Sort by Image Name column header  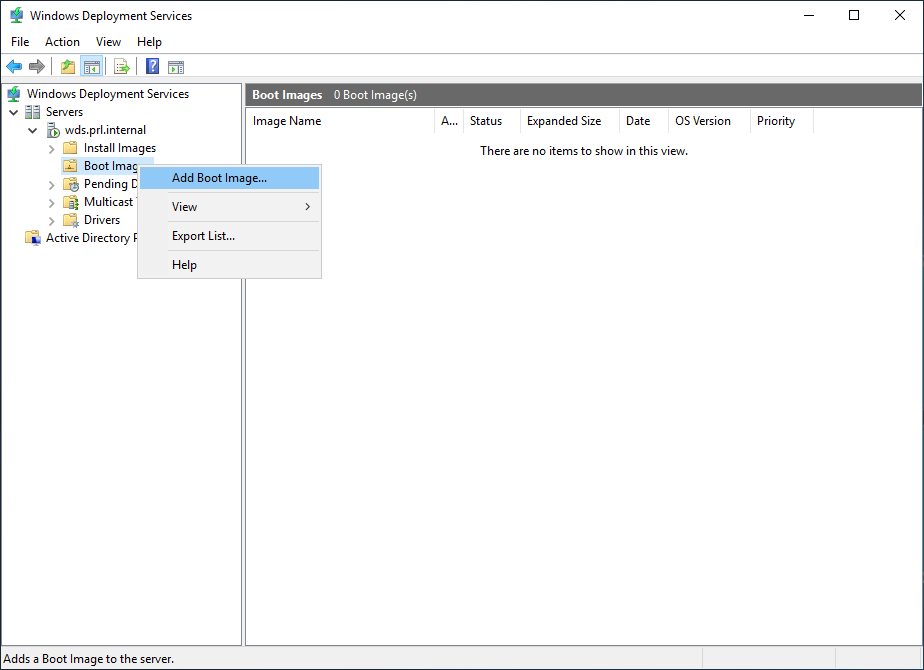click(x=340, y=121)
